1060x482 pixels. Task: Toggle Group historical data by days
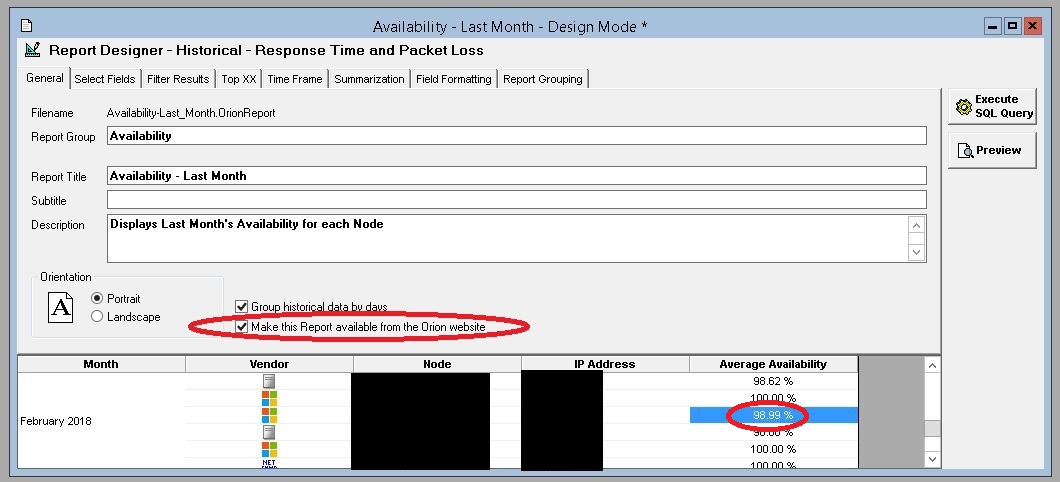click(242, 307)
